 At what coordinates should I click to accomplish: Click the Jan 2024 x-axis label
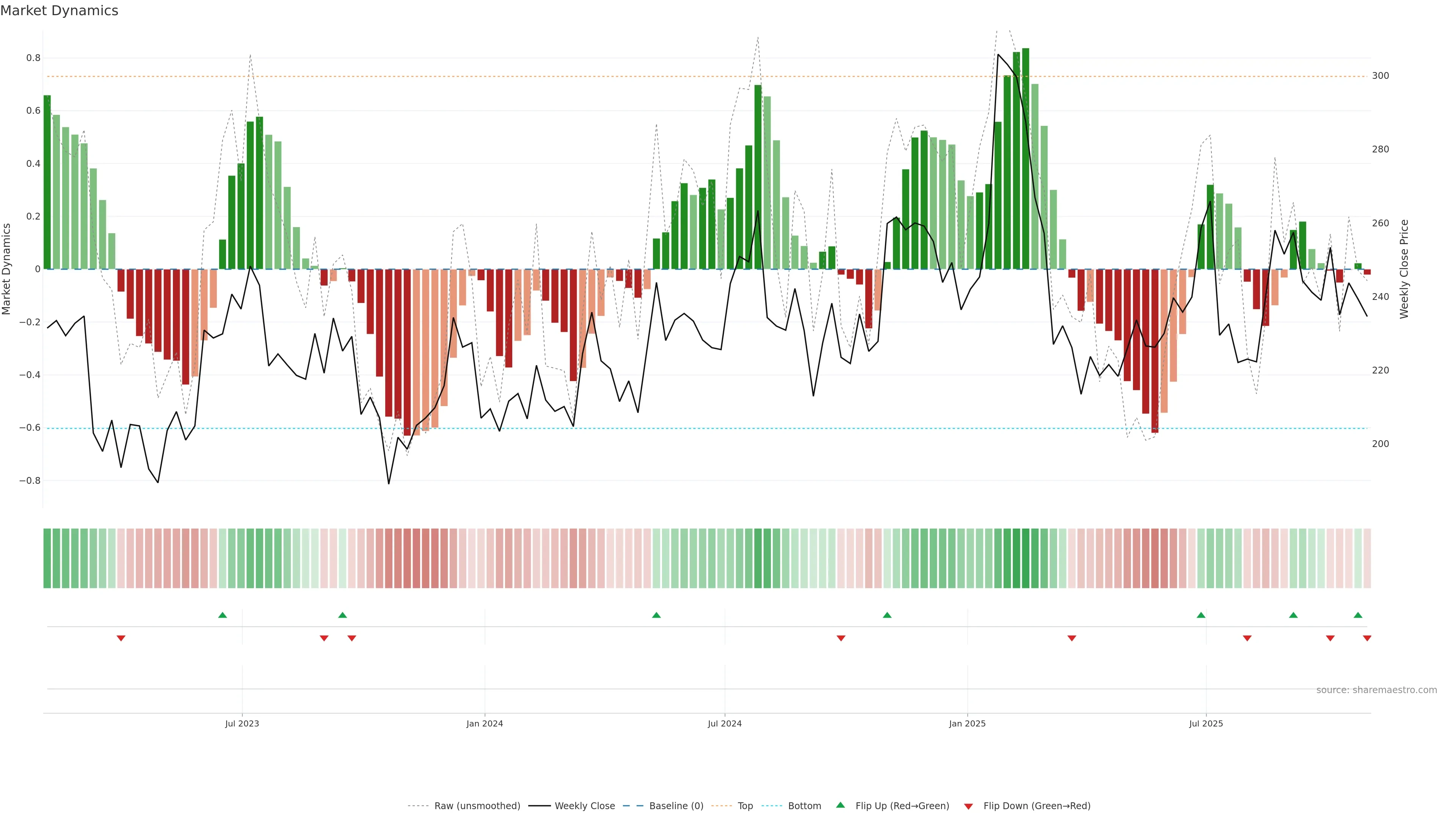pyautogui.click(x=485, y=723)
